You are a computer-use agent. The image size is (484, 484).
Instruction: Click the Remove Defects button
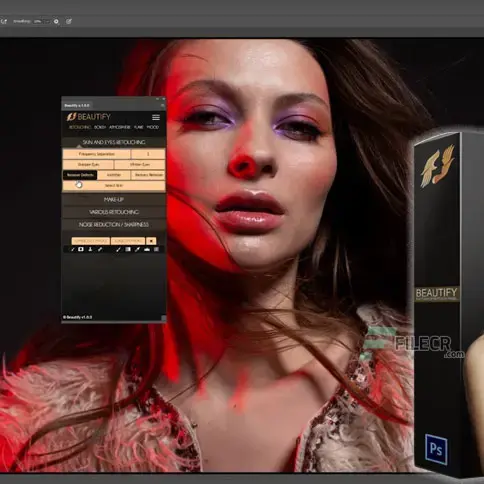tap(80, 175)
